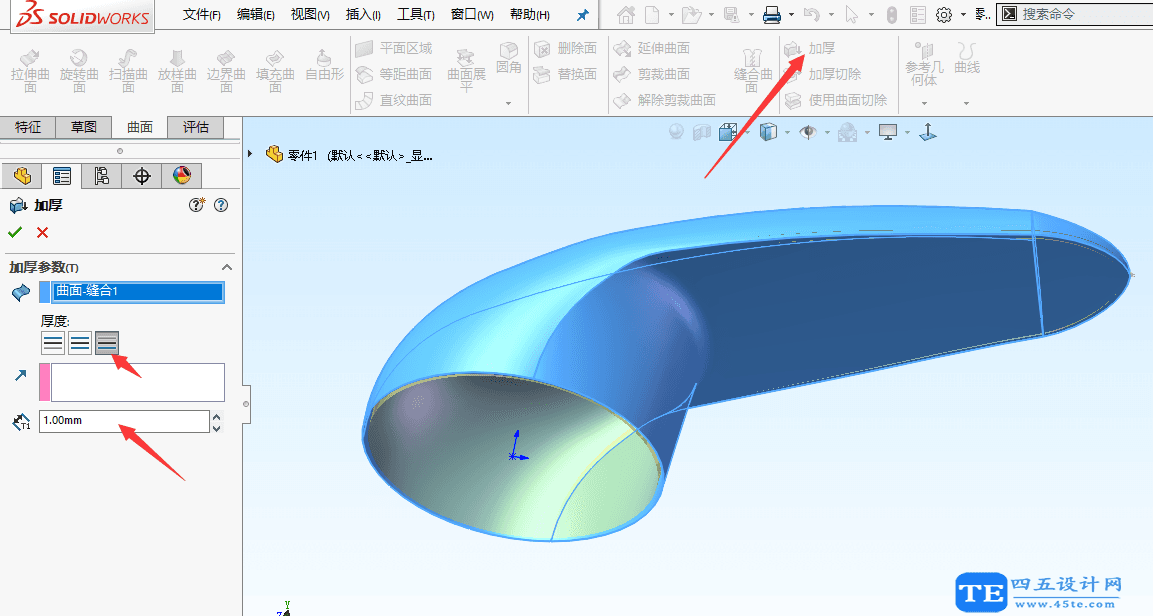Switch to the 评估 tab

pos(195,127)
